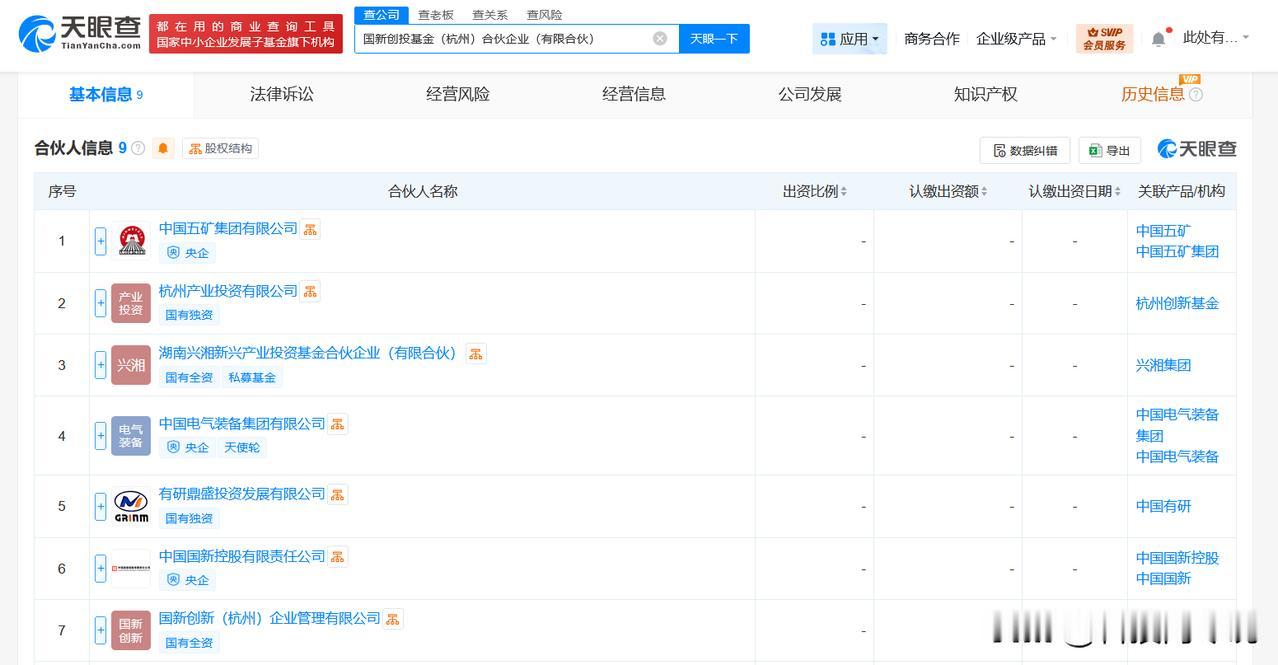
Task: Switch to 知识产权 tab
Action: point(986,94)
